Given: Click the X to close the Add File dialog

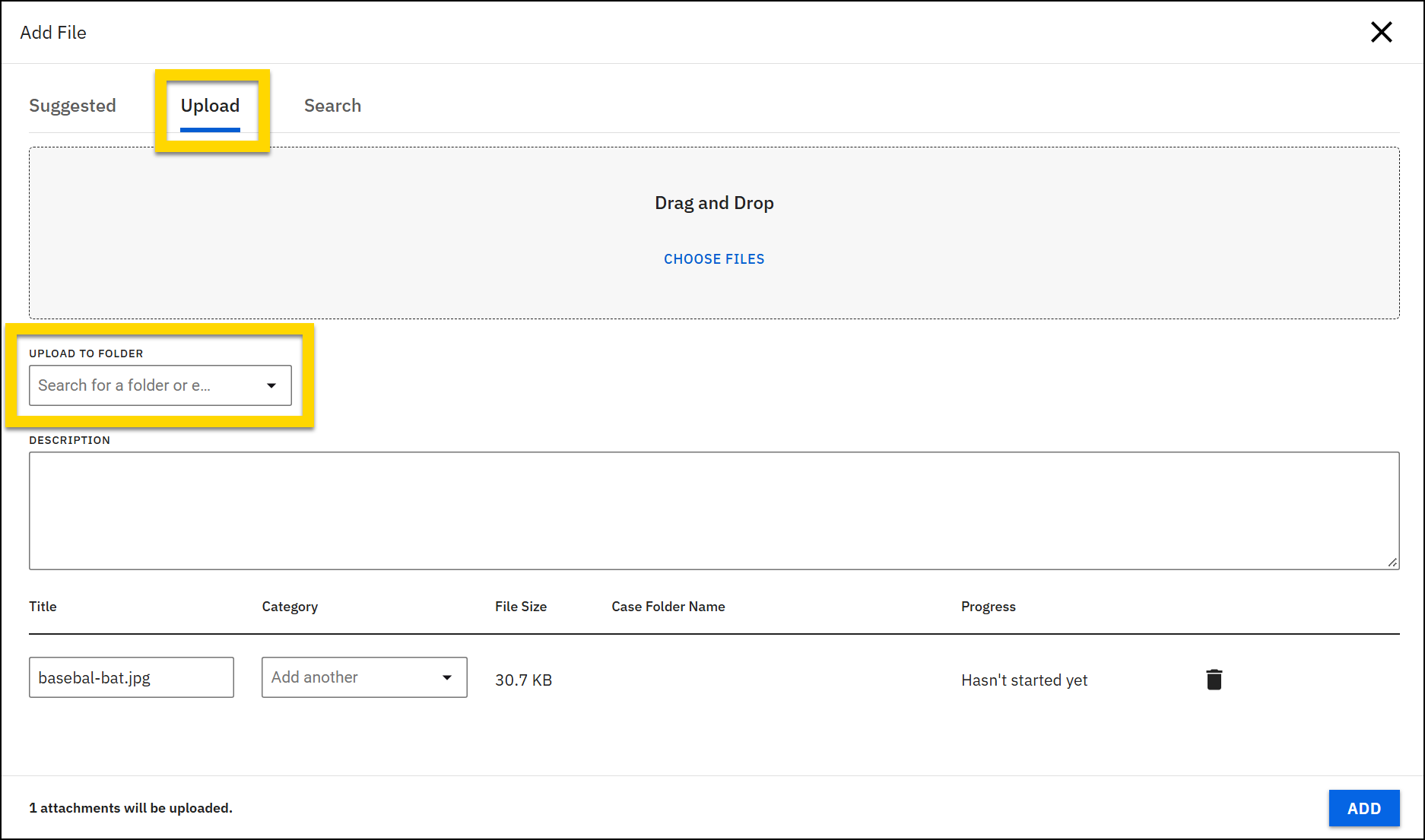Looking at the screenshot, I should click(x=1382, y=32).
